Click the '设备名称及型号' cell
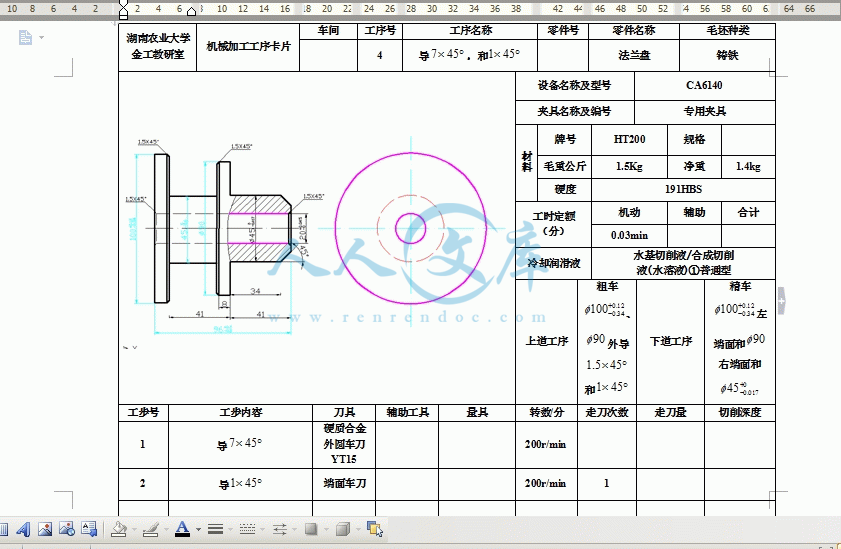 click(x=574, y=86)
